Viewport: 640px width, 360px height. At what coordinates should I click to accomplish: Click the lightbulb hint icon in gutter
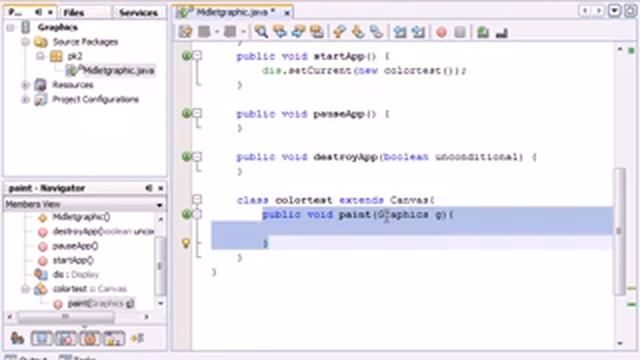point(186,243)
